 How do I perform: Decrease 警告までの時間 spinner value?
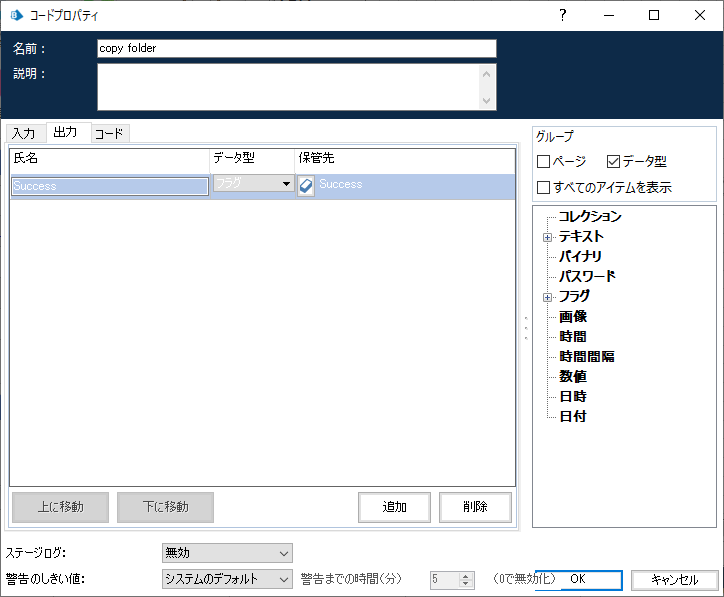tap(465, 584)
